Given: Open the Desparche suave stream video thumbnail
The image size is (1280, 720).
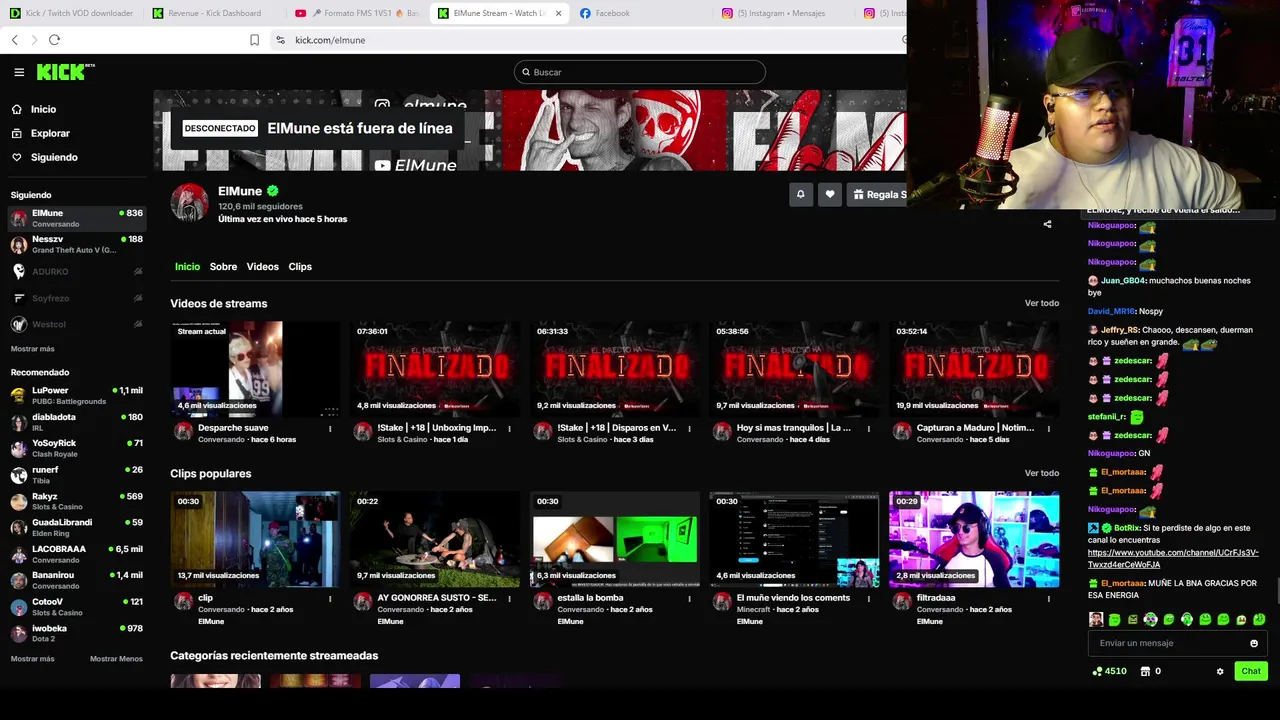Looking at the screenshot, I should click(x=255, y=368).
